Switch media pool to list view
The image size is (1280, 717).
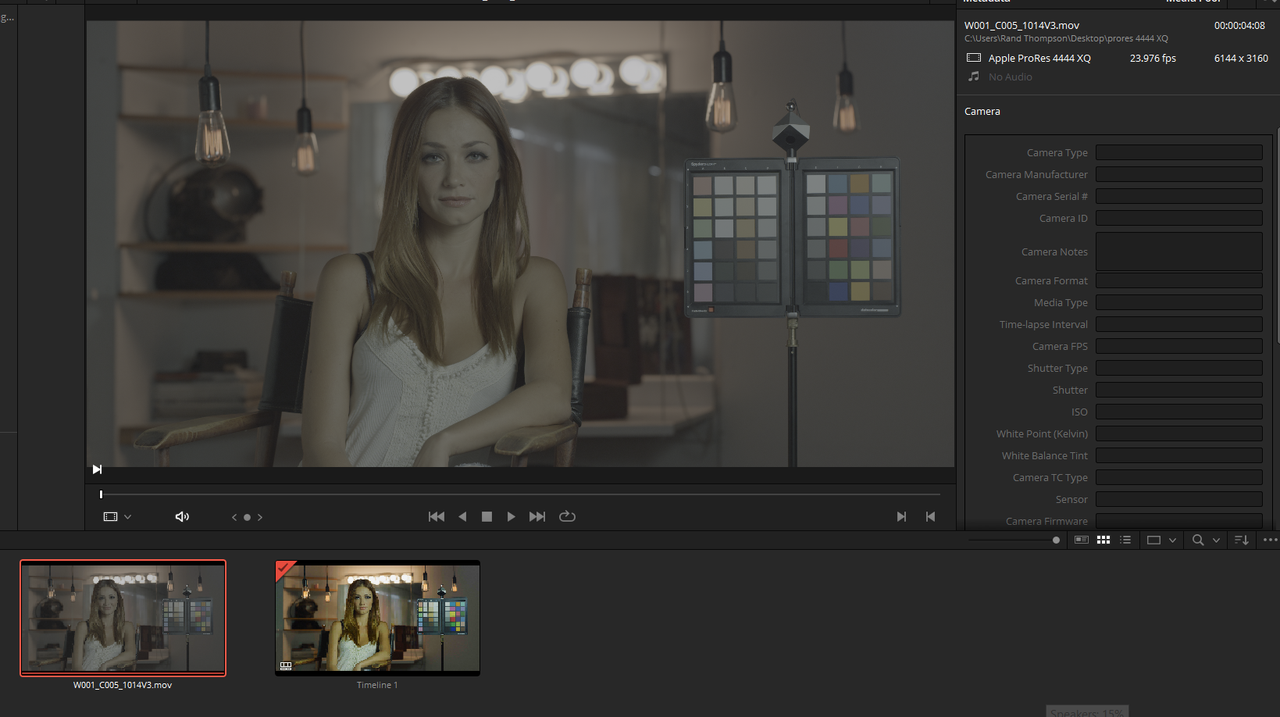pos(1126,540)
